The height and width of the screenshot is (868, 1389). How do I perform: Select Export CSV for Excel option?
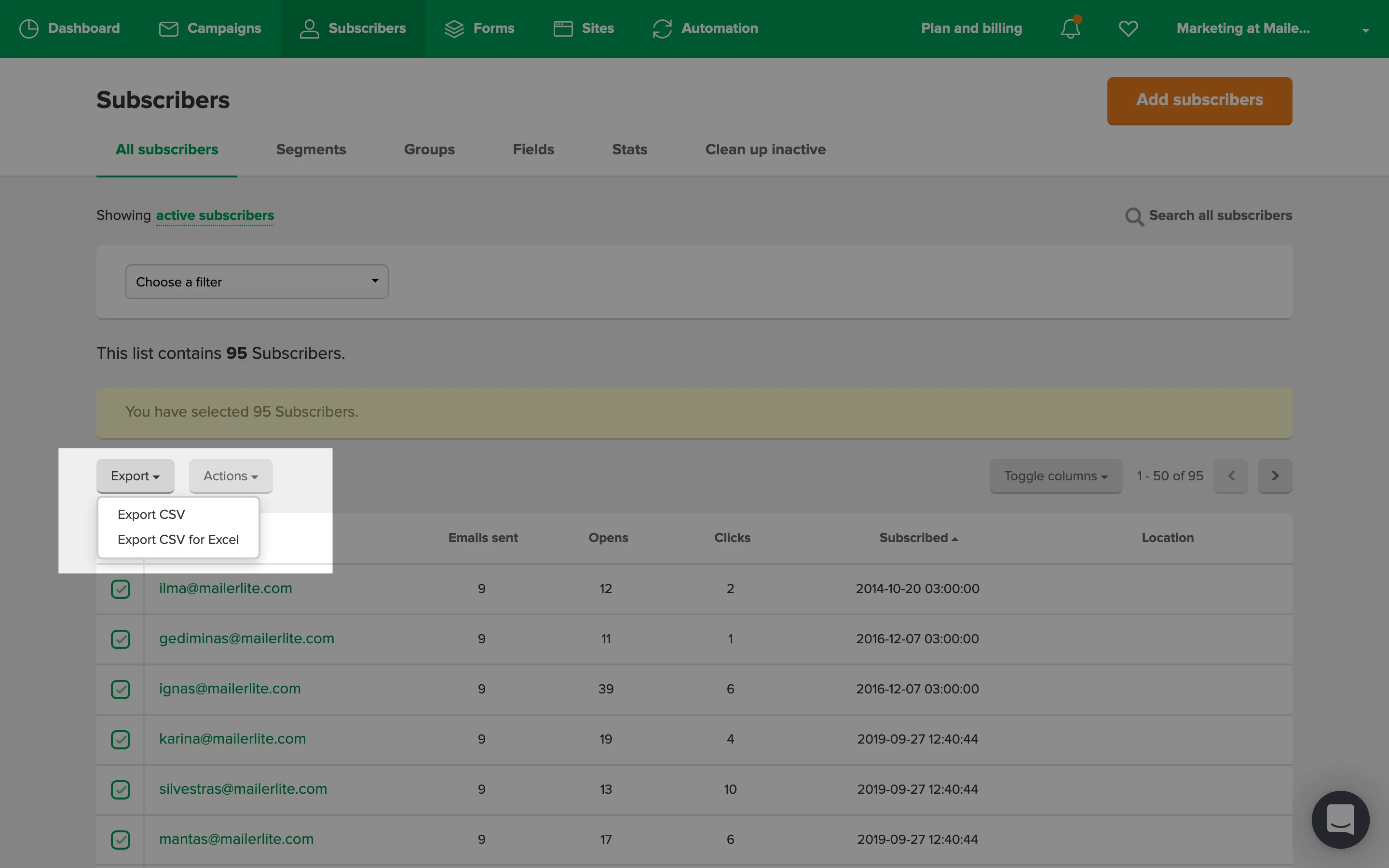click(x=178, y=540)
